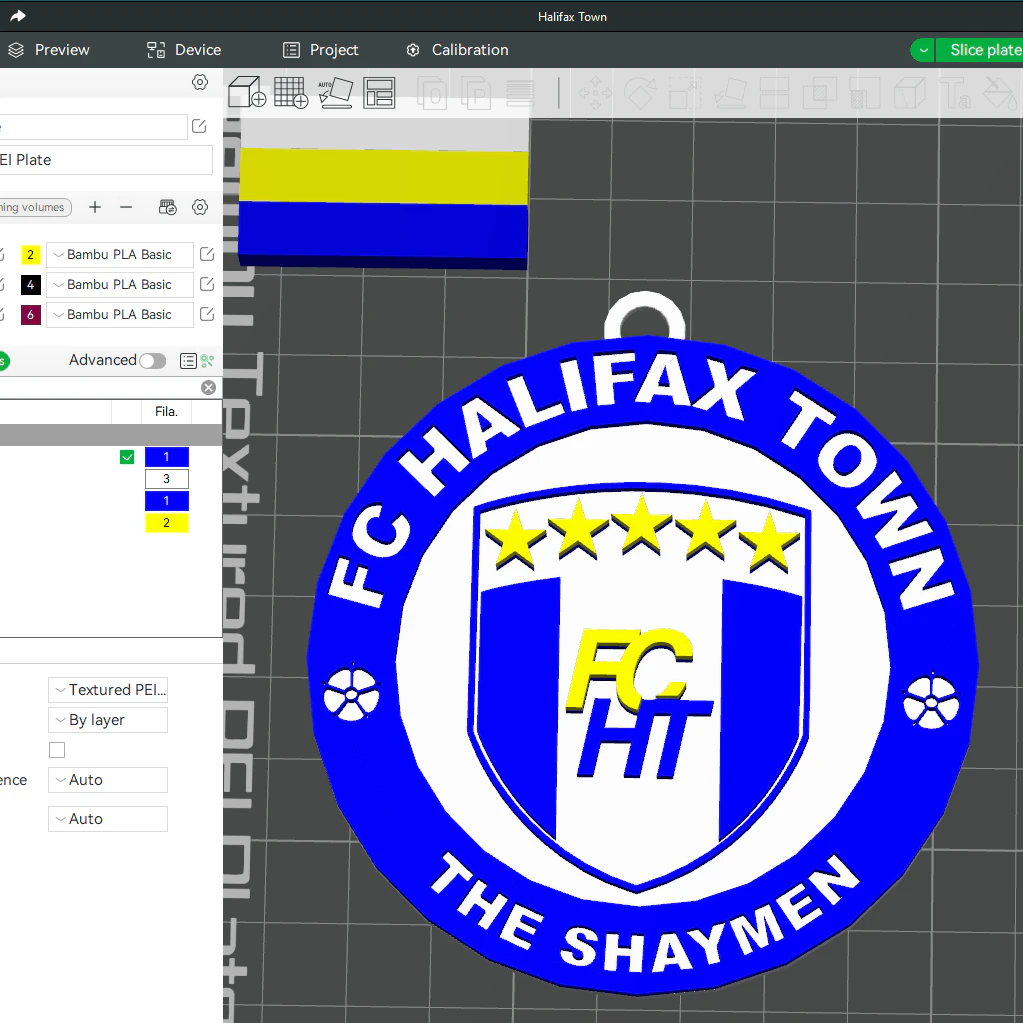Click the redo arrow in the title bar
The image size is (1023, 1023).
tap(17, 16)
